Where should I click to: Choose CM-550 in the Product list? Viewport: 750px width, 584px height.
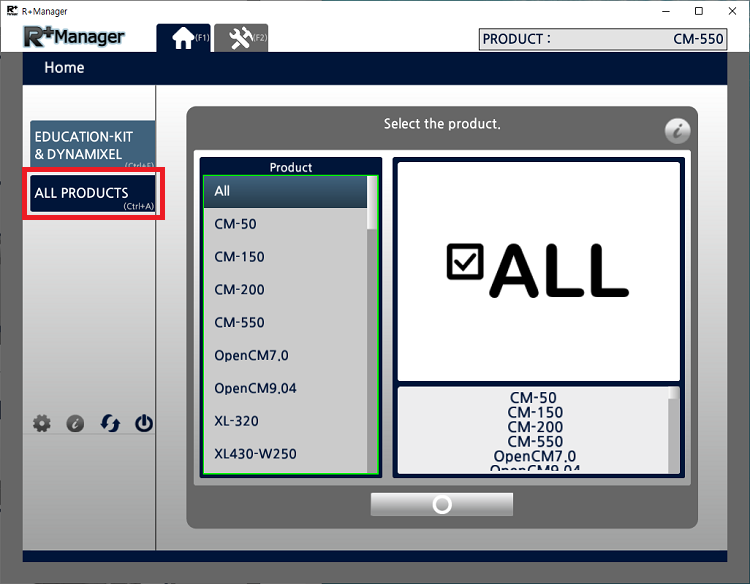tap(285, 323)
